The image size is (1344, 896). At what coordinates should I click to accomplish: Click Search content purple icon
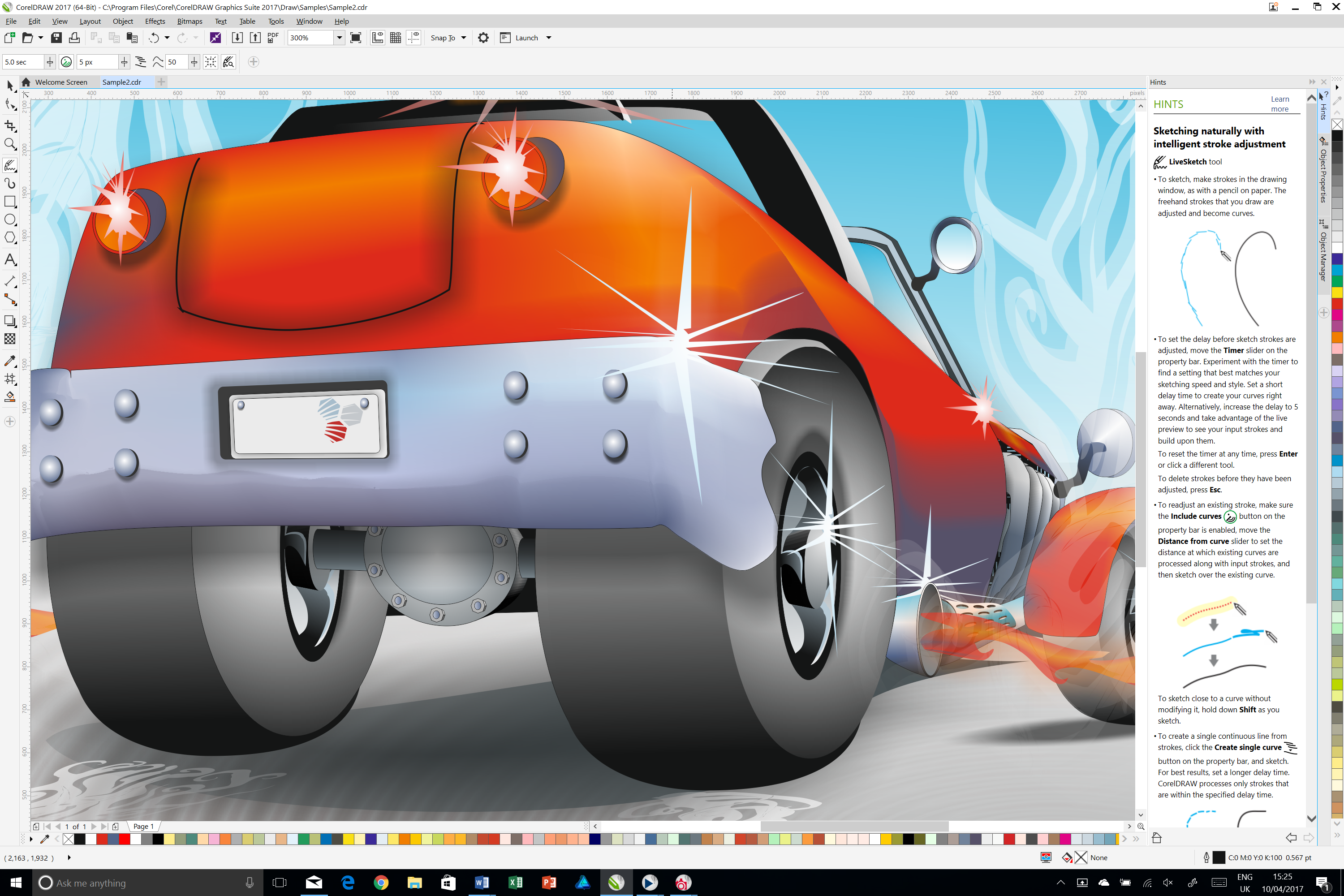coord(215,38)
